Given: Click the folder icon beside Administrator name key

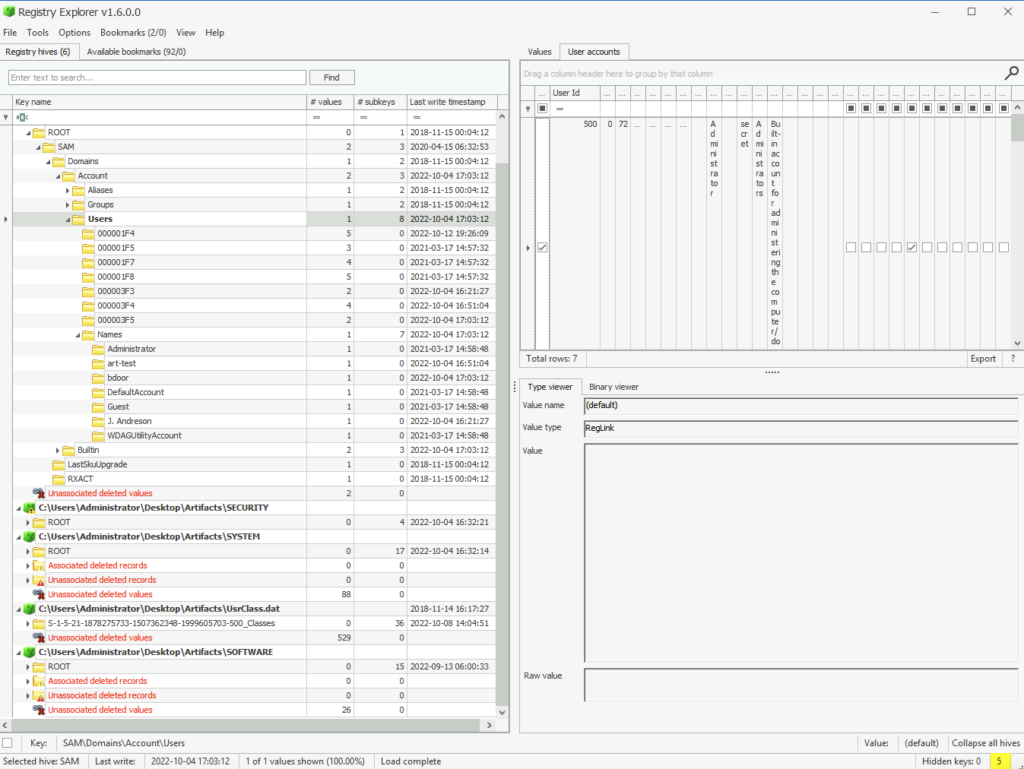Looking at the screenshot, I should (98, 349).
